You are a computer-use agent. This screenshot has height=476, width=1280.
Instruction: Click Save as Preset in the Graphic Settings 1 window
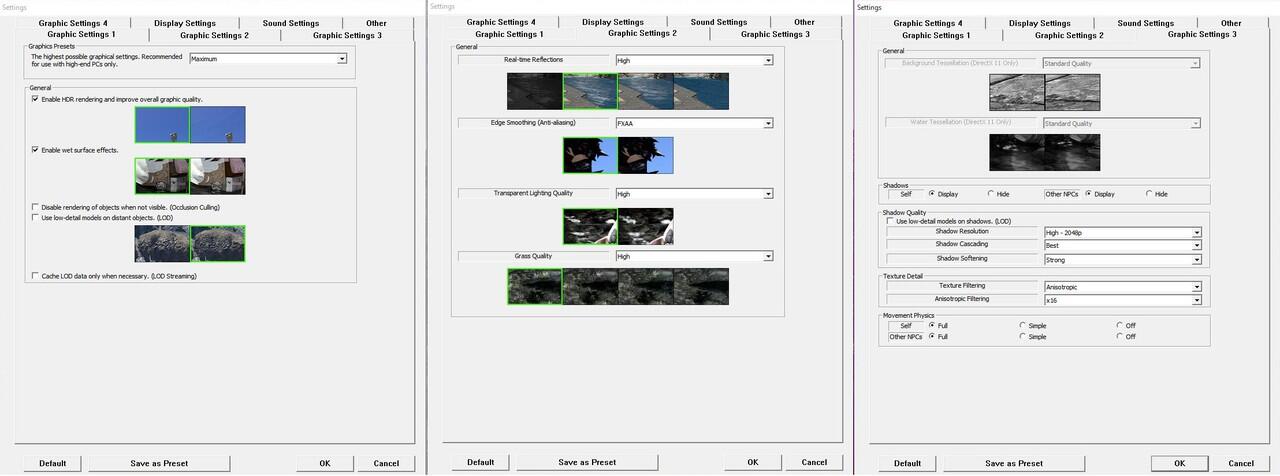159,464
